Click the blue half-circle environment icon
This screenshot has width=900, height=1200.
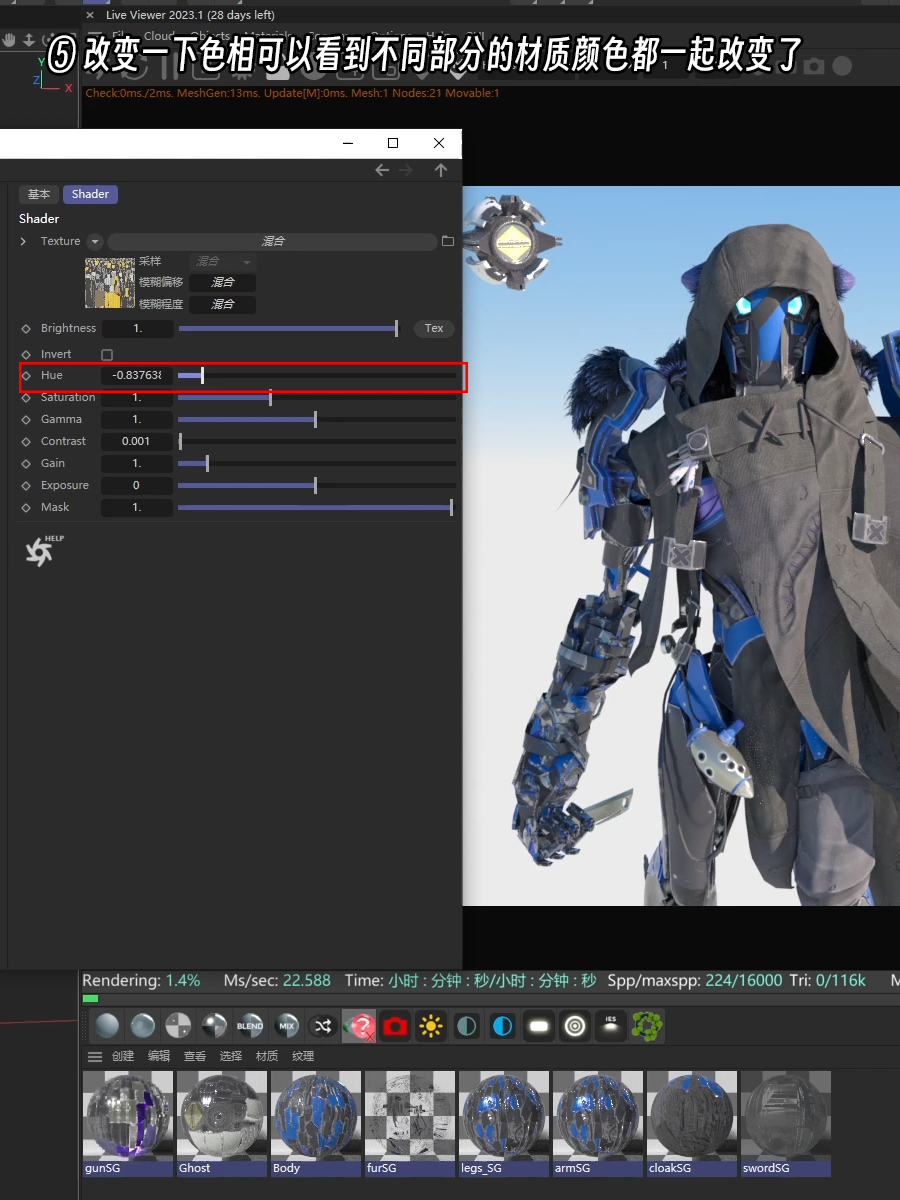coord(502,1026)
